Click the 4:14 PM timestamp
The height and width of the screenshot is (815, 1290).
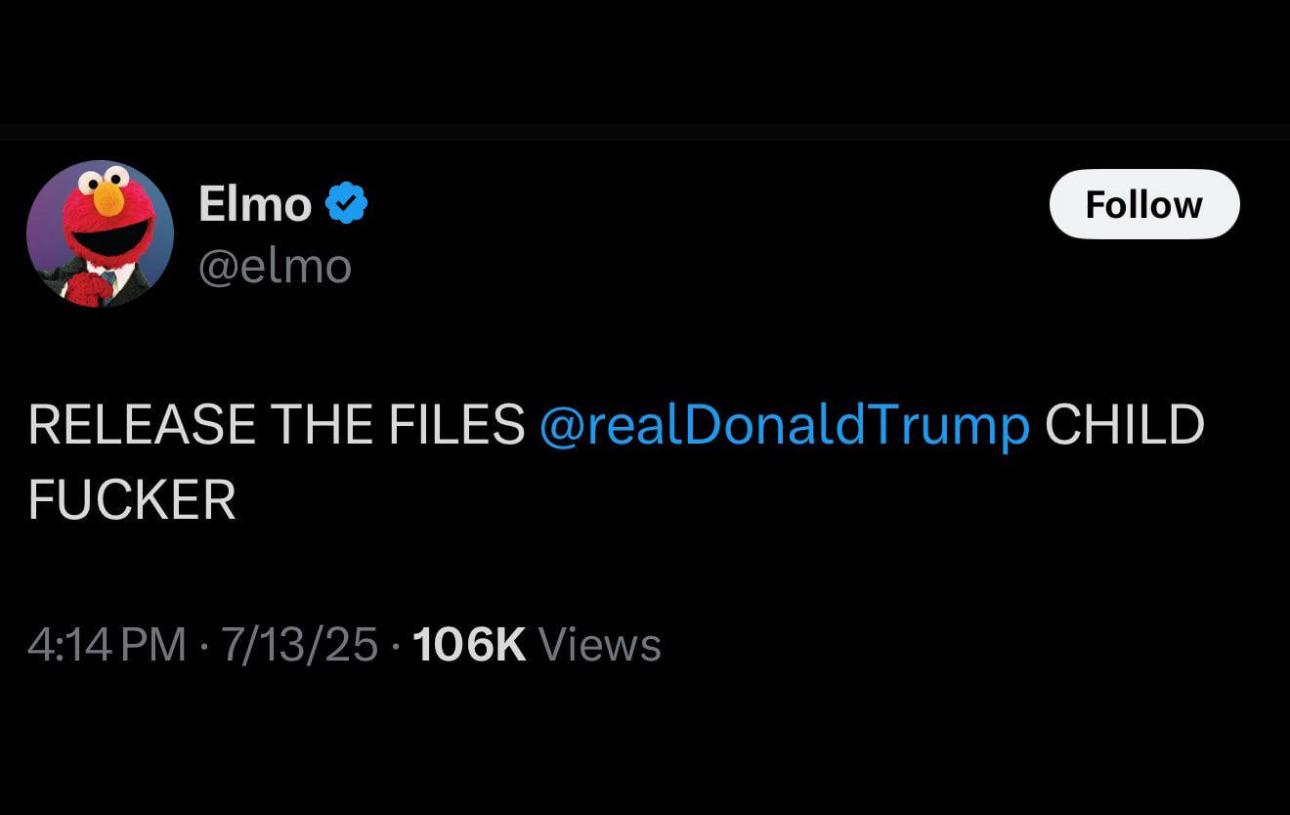(x=107, y=645)
